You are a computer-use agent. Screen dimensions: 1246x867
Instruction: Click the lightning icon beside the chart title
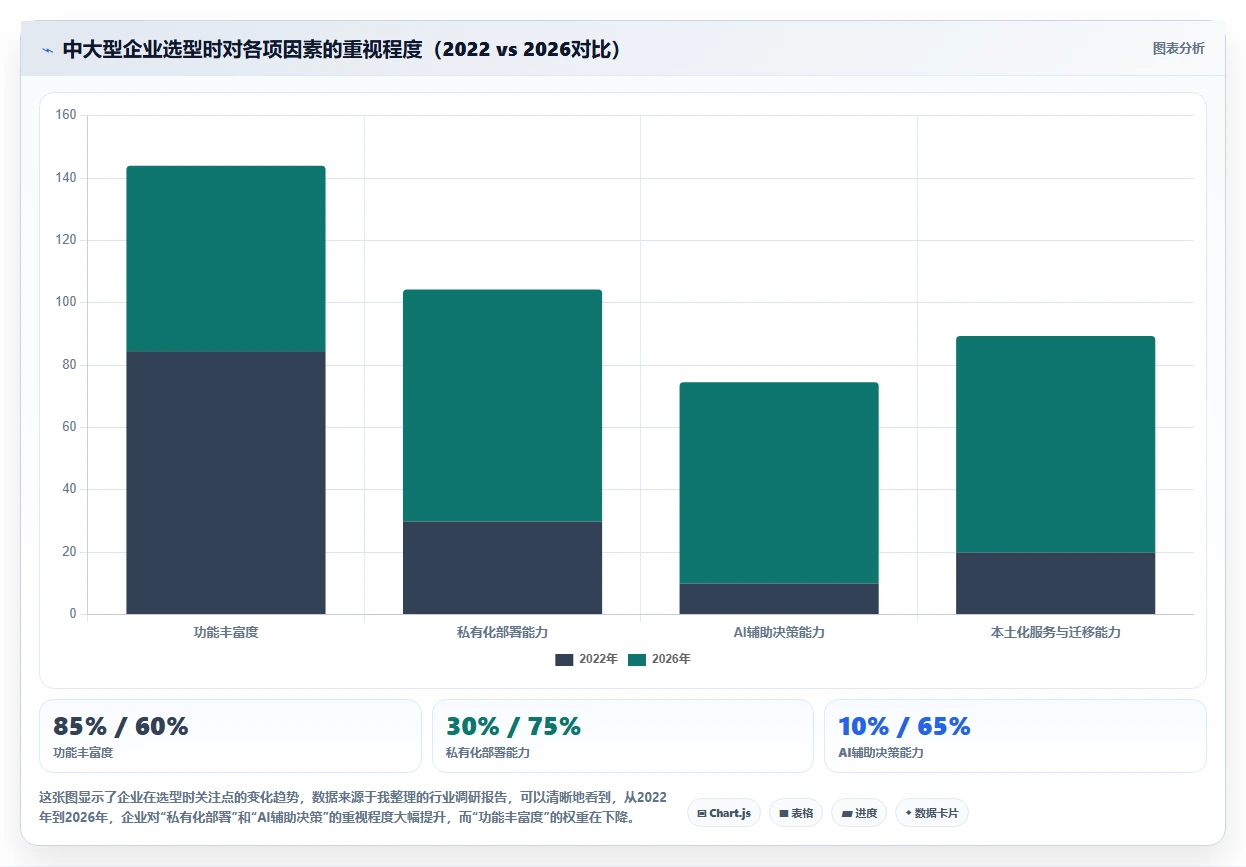47,49
